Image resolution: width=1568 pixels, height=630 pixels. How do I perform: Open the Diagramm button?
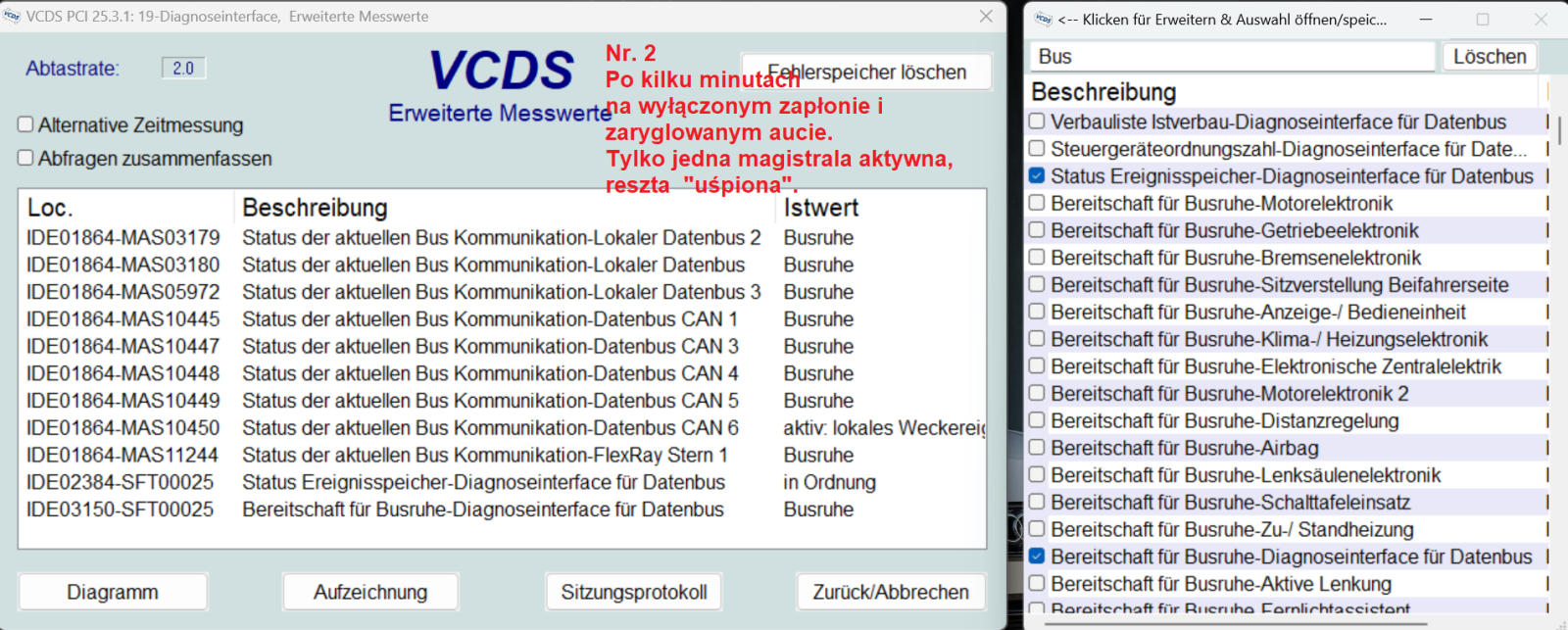(x=113, y=592)
